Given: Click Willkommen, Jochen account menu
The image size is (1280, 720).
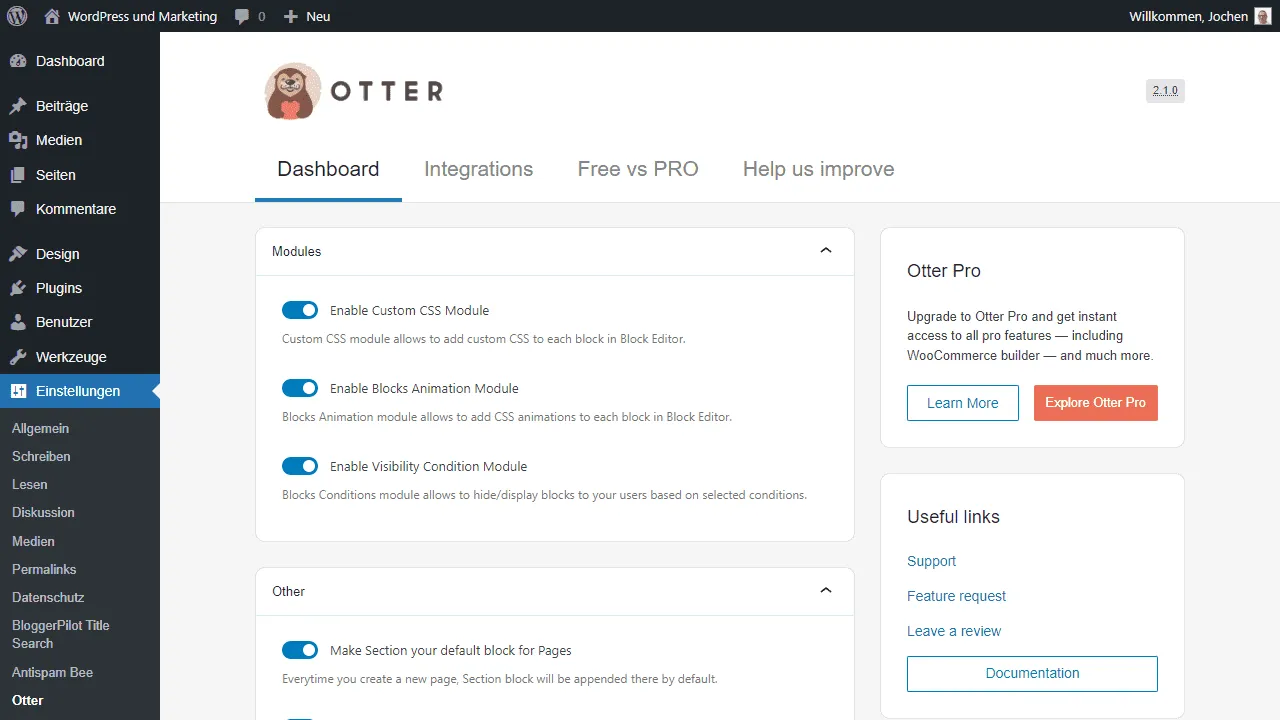Looking at the screenshot, I should click(1199, 16).
